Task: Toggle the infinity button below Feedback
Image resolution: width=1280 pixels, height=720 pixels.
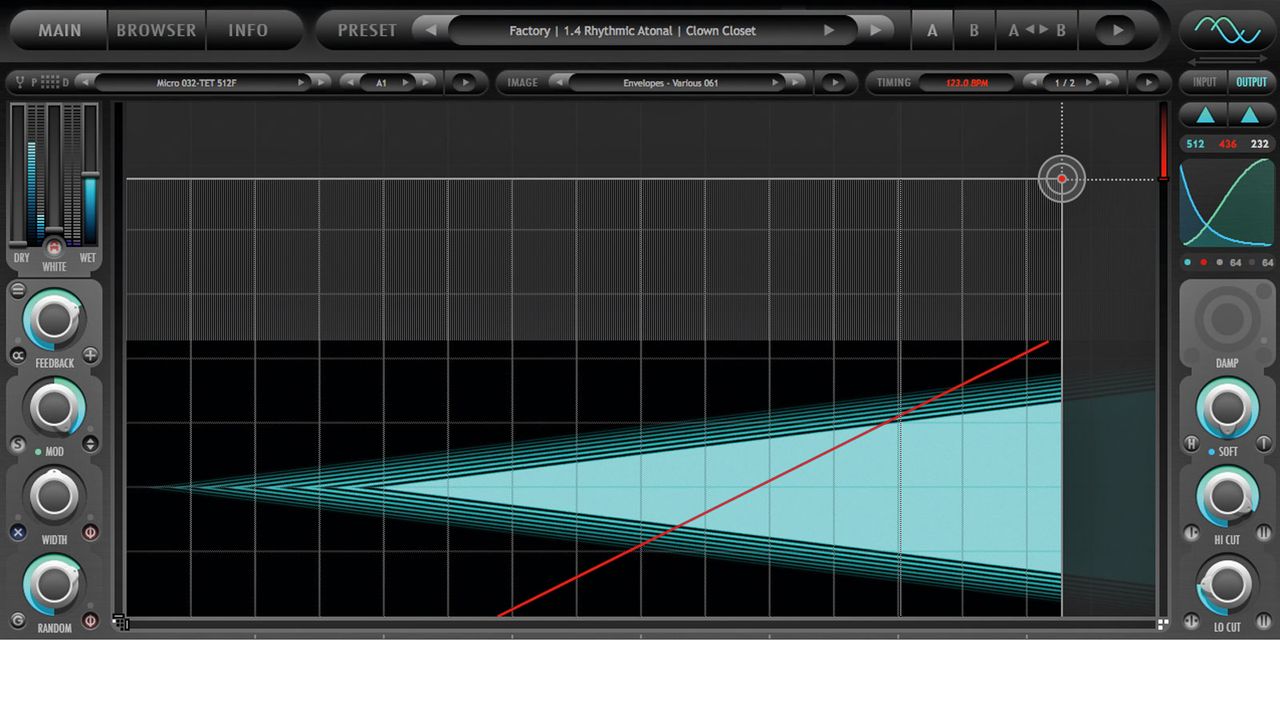Action: tap(17, 356)
